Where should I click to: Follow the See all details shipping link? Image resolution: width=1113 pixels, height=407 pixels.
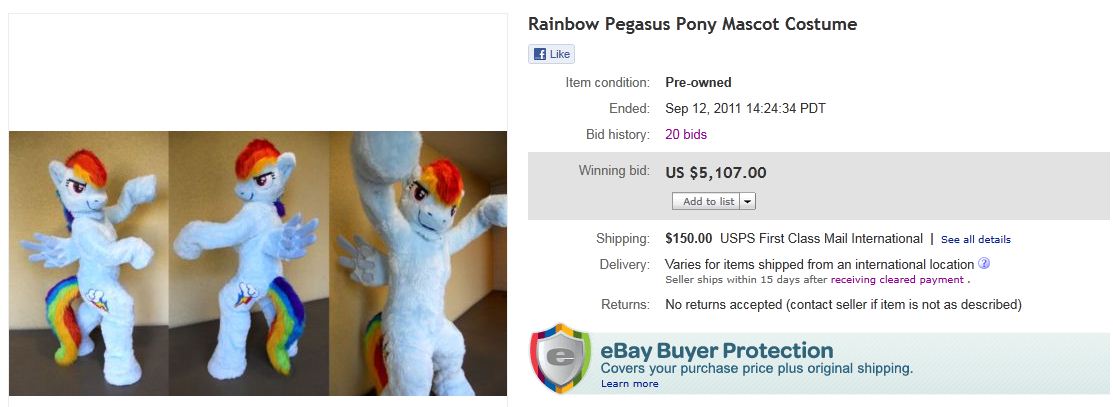click(975, 240)
